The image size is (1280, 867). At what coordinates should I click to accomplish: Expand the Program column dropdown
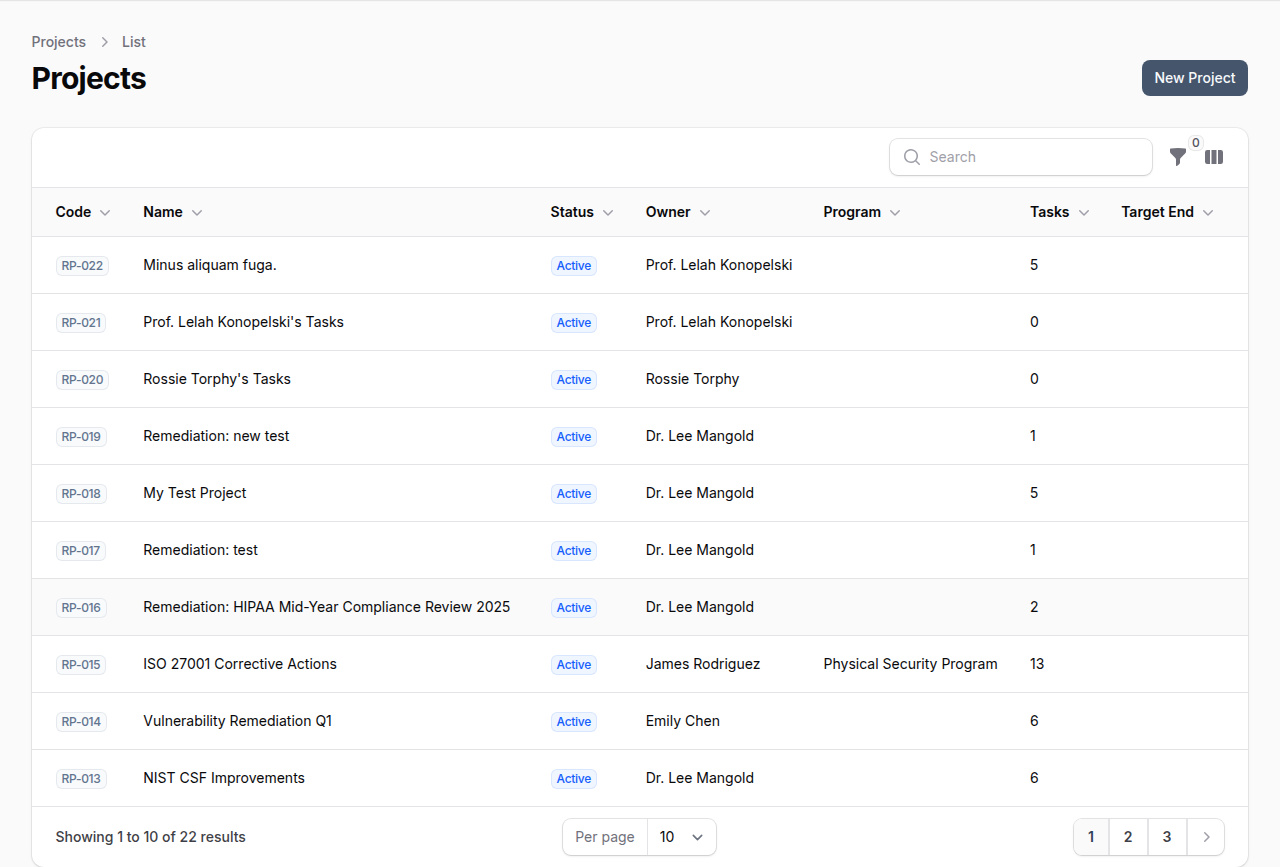tap(895, 212)
